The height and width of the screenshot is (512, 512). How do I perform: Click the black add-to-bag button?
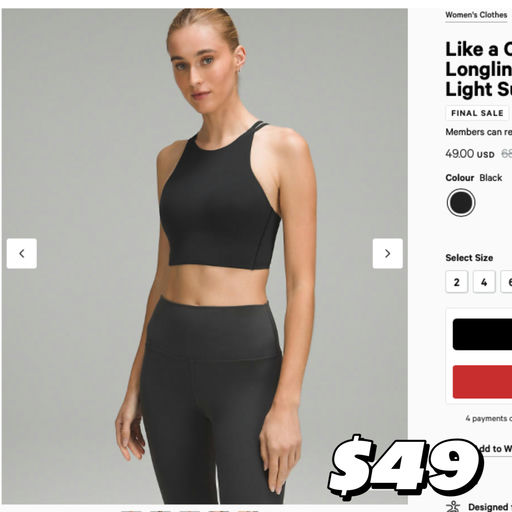482,334
